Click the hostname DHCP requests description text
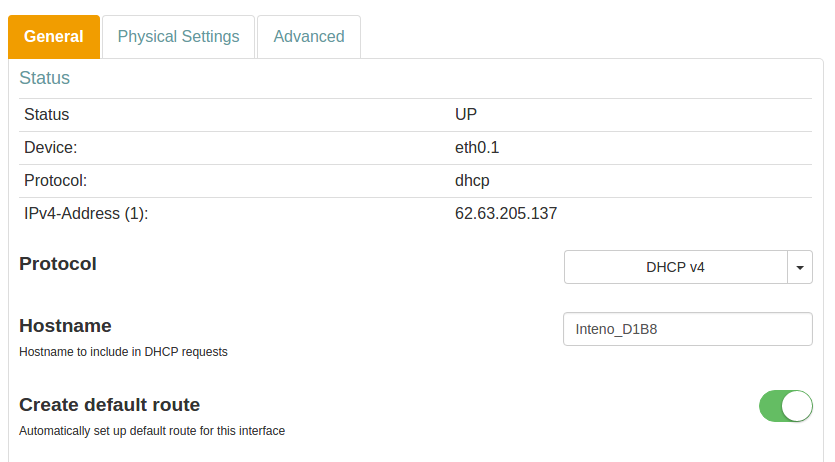 123,352
